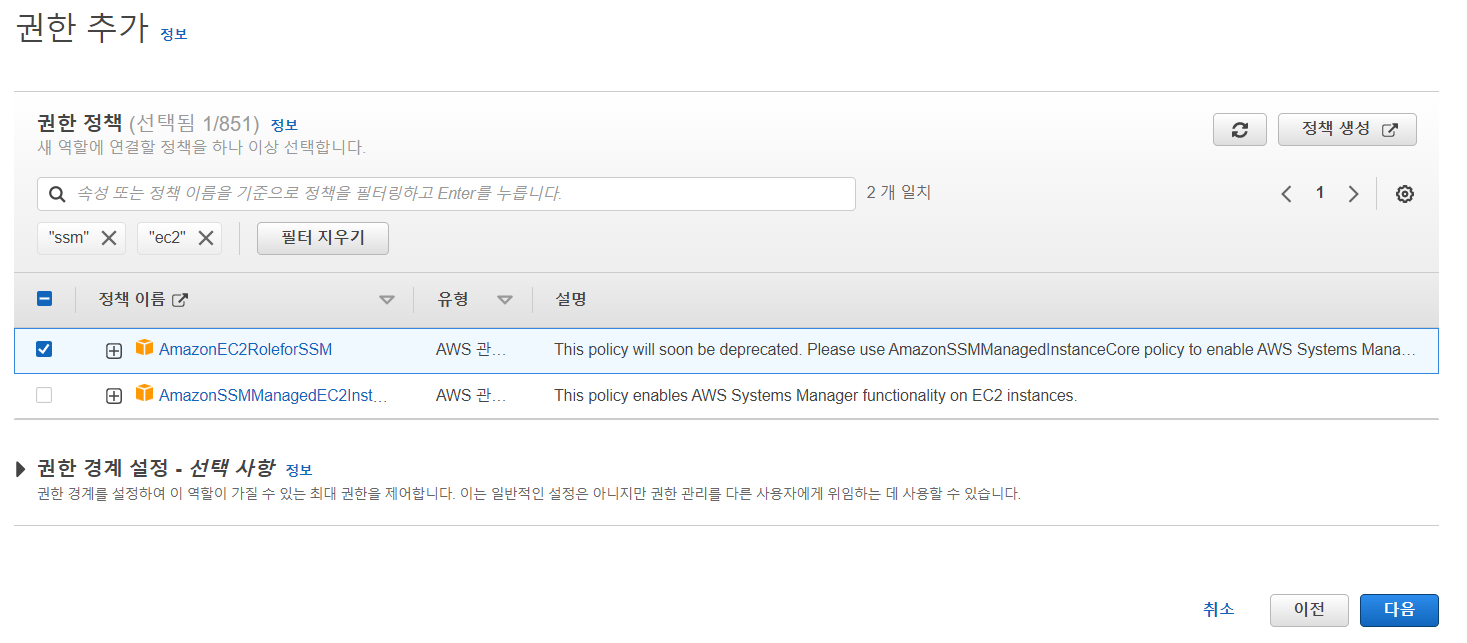Click orange policy icon for AmazonSSMManagedEC2Inst row
1467x643 pixels.
pos(145,394)
